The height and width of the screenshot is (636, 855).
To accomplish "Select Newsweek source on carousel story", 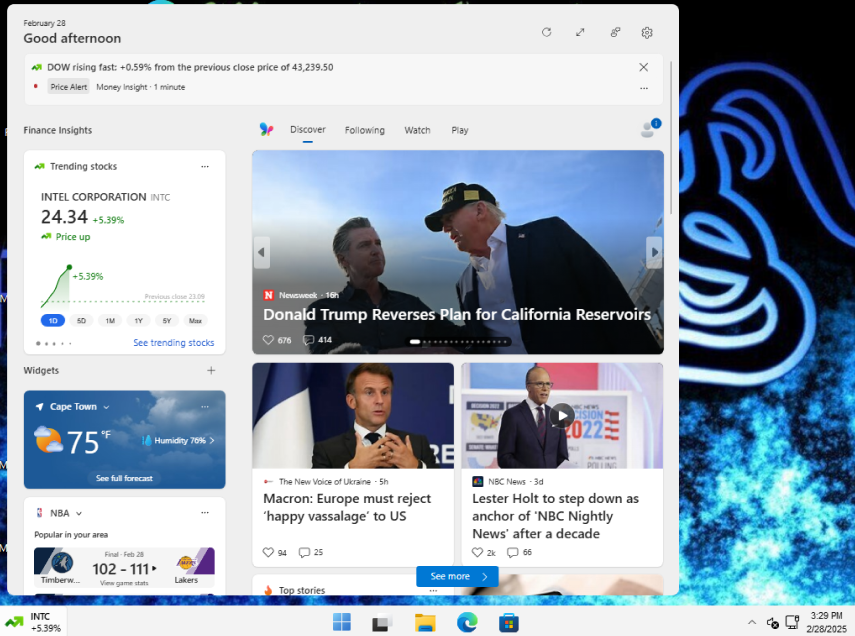I will (298, 295).
